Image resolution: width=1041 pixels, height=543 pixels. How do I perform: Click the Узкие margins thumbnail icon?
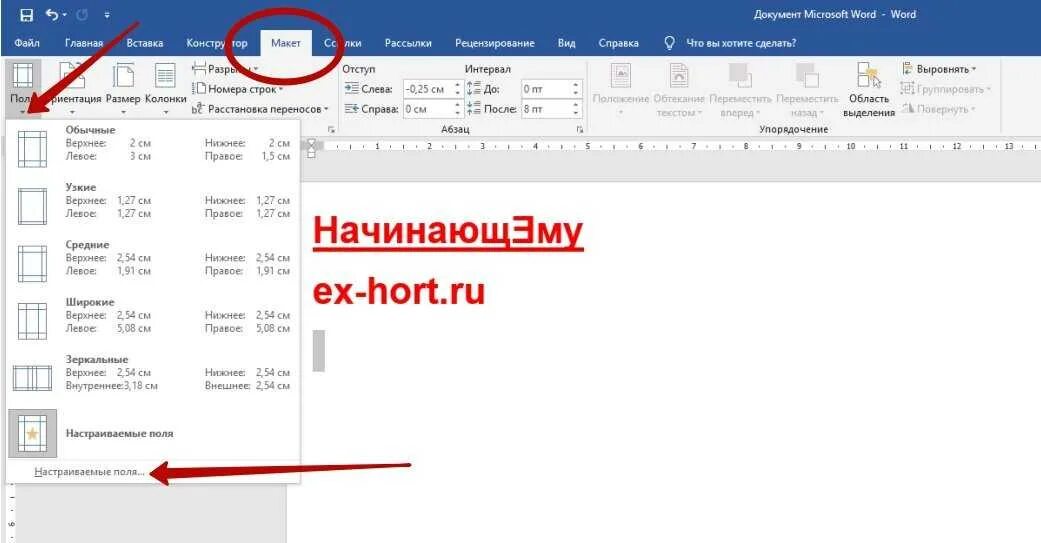(33, 206)
